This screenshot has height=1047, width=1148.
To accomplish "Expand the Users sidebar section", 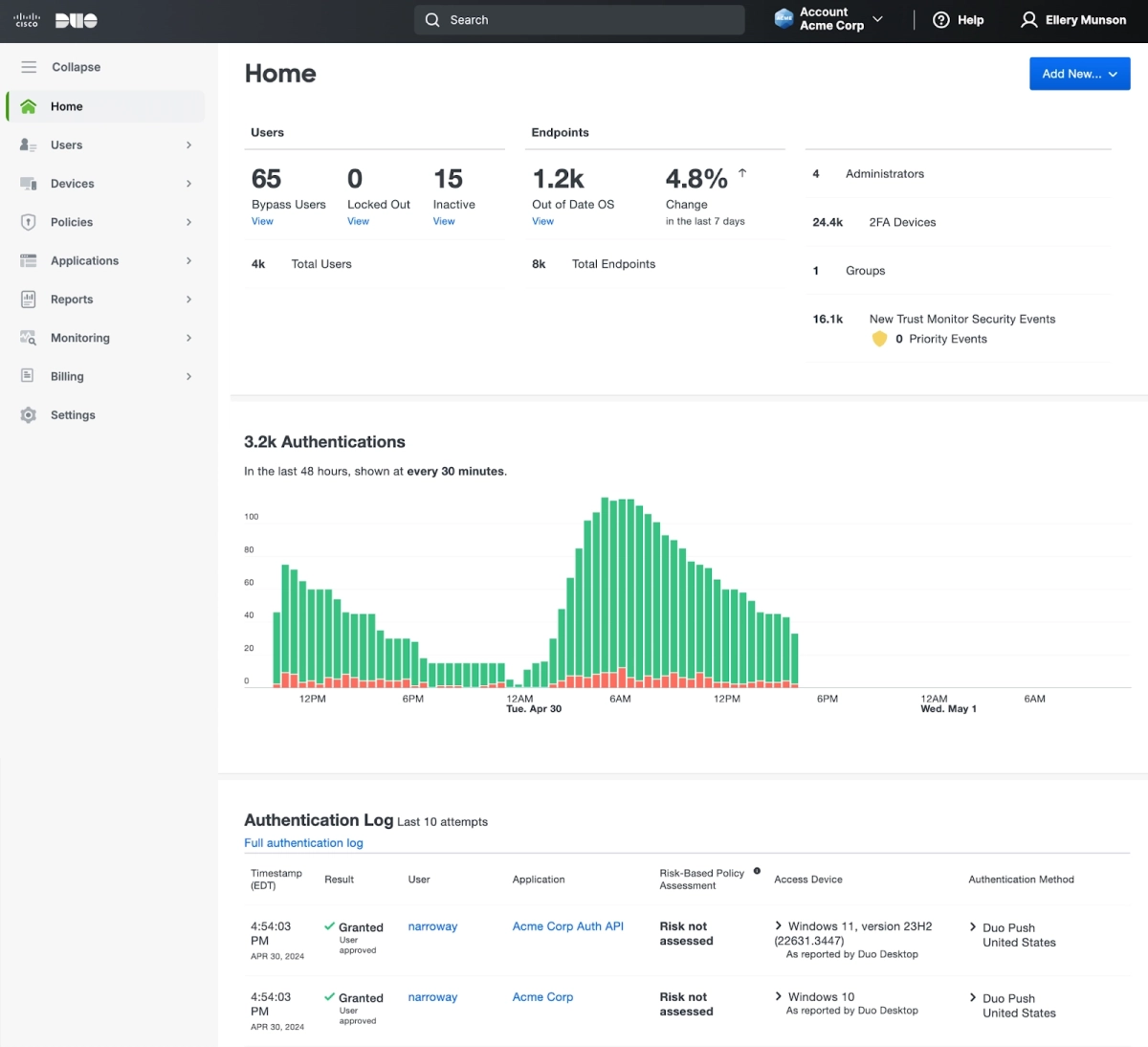I will [x=188, y=145].
